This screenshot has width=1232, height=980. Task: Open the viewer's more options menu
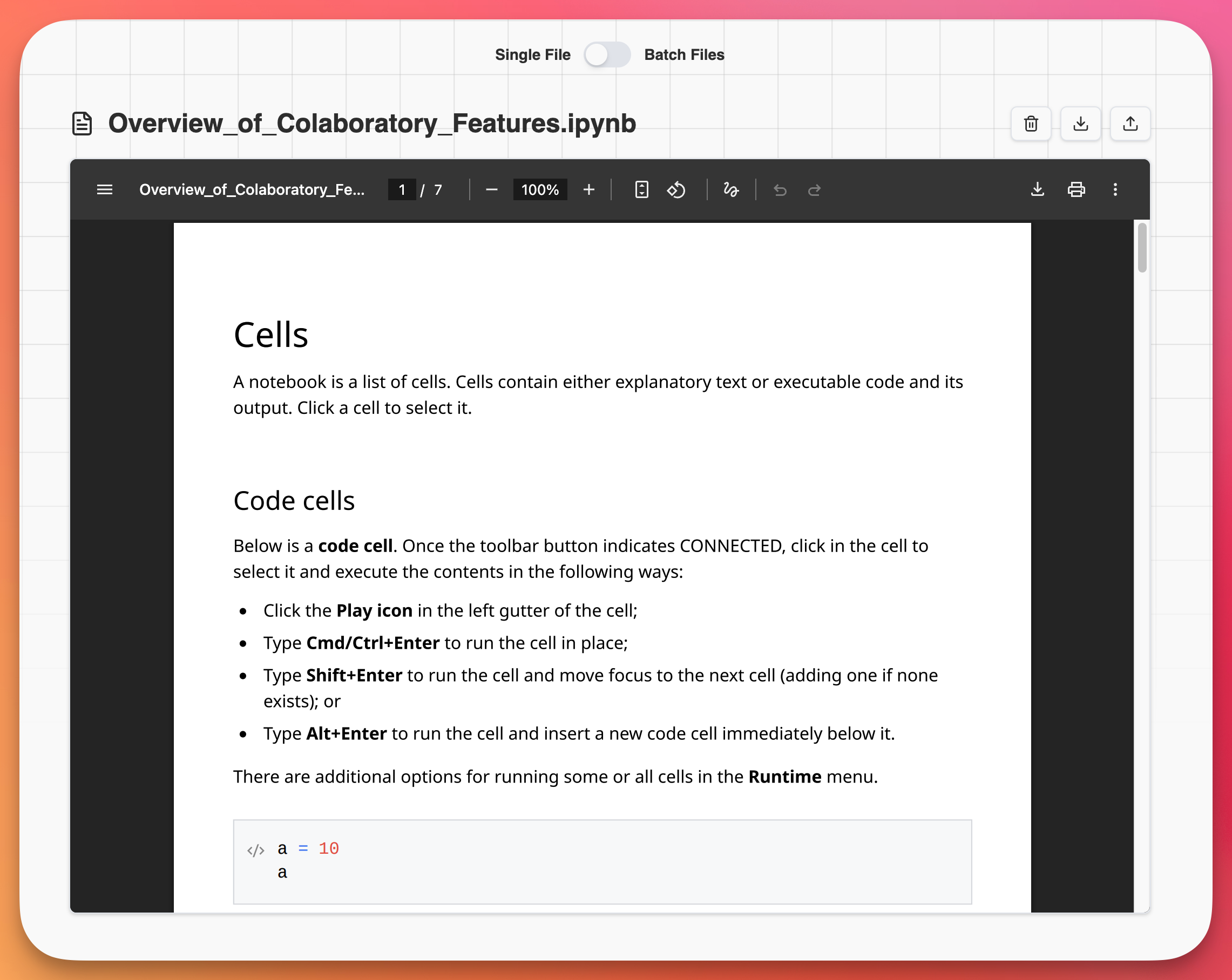pyautogui.click(x=1115, y=189)
